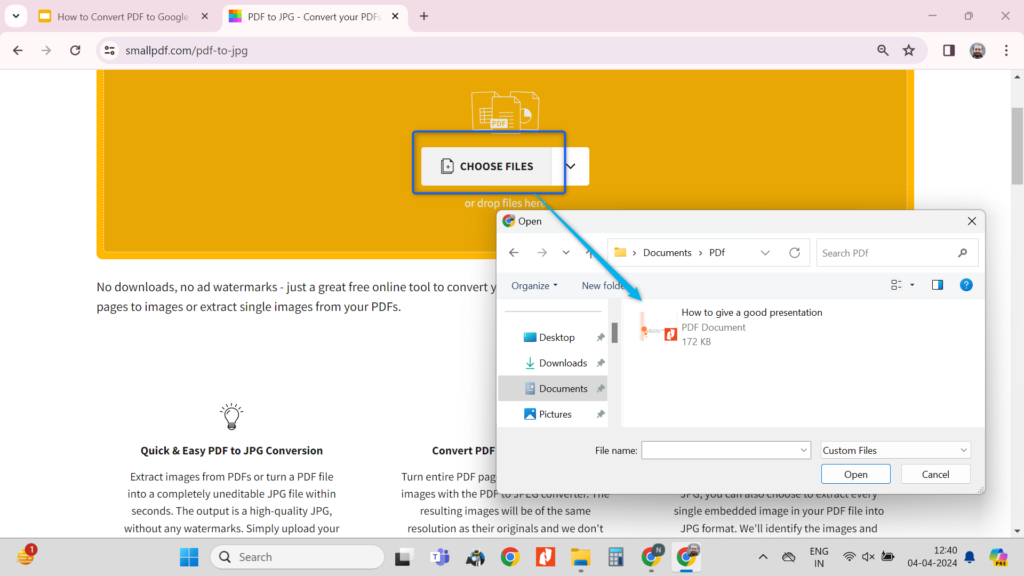Cancel the Open file dialog

coord(935,473)
